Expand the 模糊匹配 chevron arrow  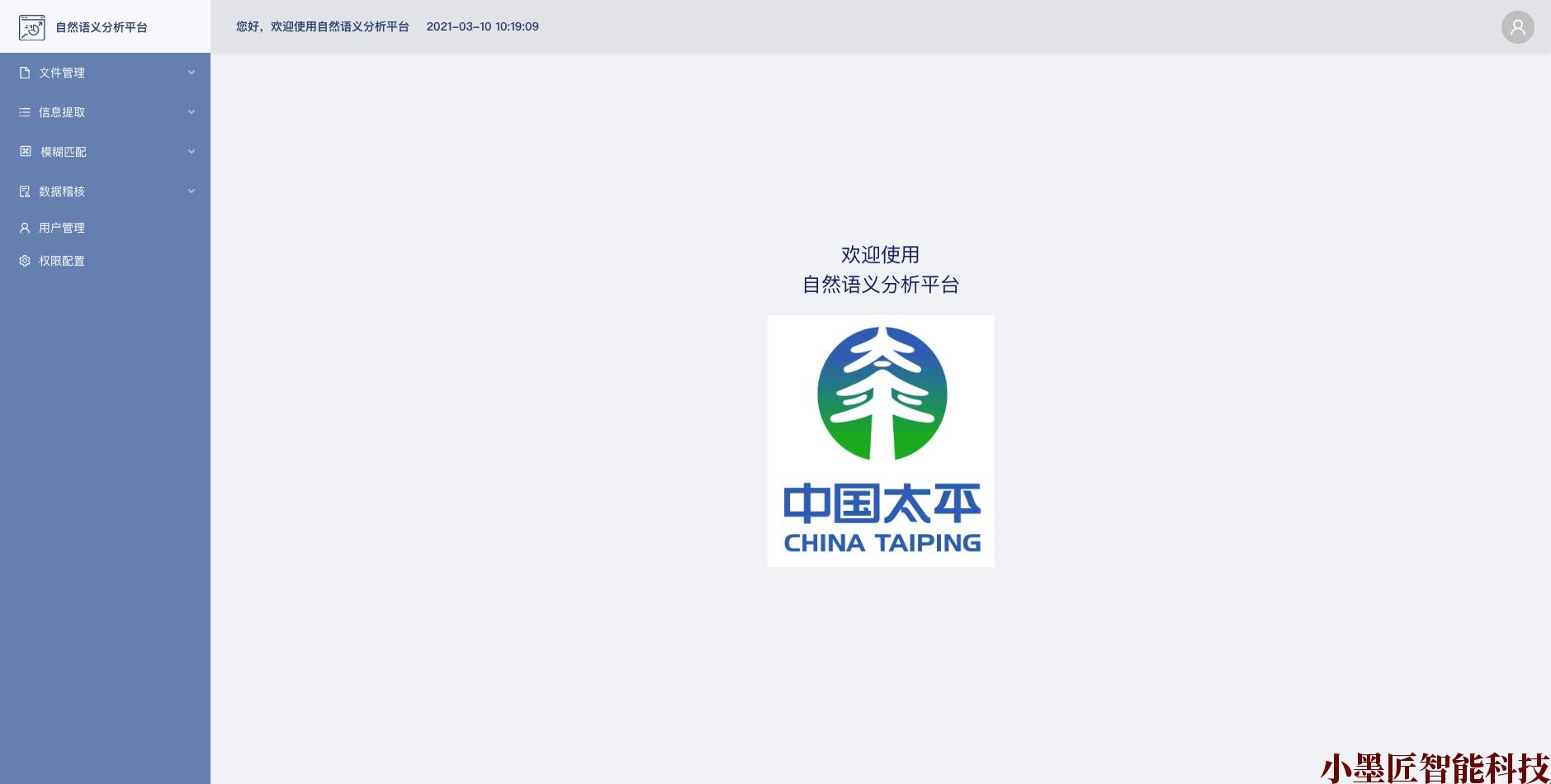click(x=192, y=152)
